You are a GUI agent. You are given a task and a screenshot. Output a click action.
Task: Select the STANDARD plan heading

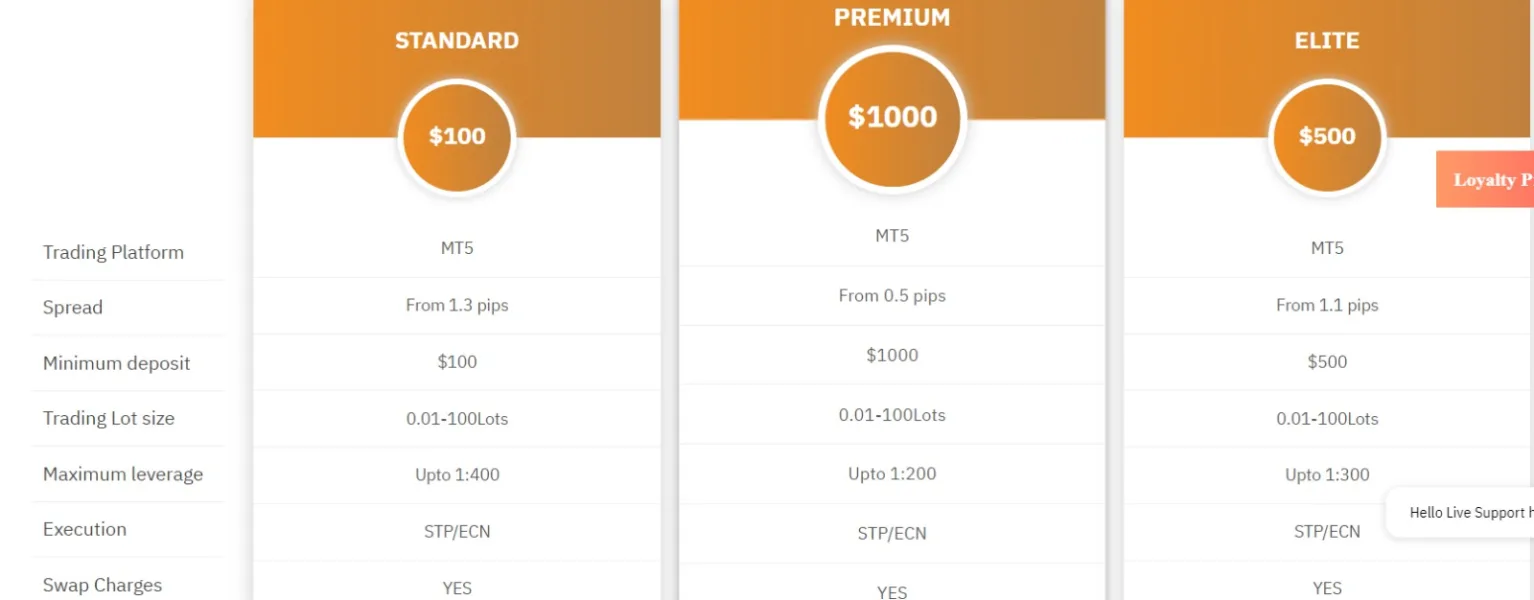point(457,41)
